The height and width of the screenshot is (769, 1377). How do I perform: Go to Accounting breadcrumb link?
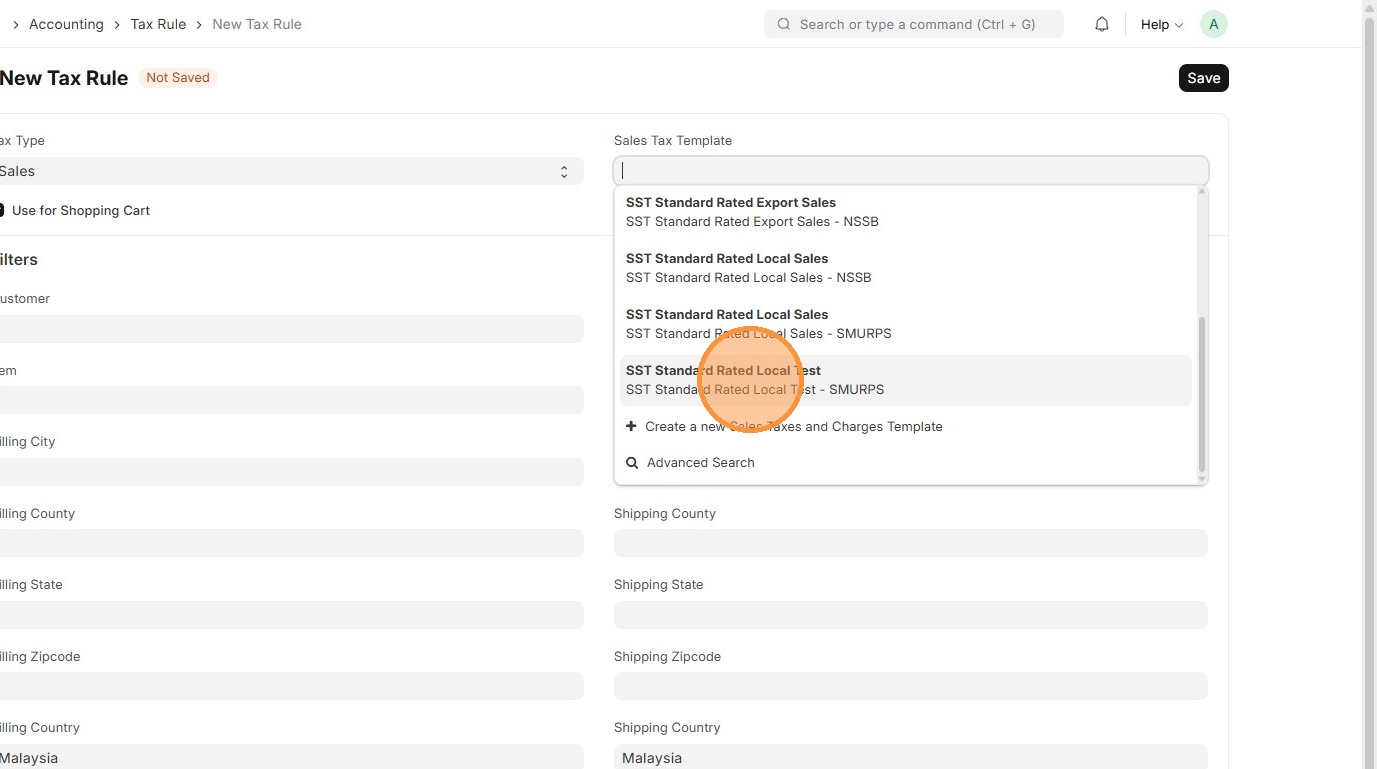point(66,24)
